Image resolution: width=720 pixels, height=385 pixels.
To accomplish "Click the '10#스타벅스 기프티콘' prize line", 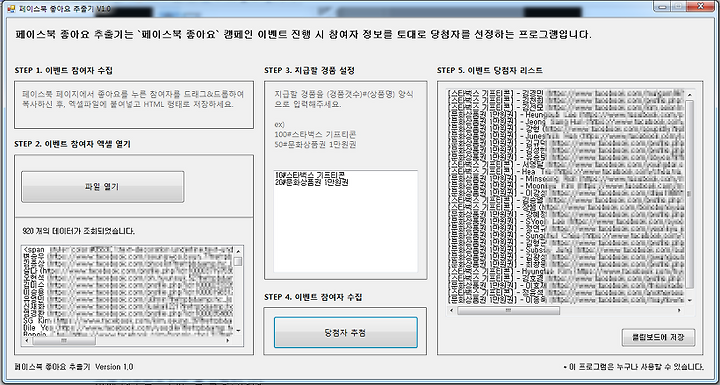I will [x=310, y=175].
